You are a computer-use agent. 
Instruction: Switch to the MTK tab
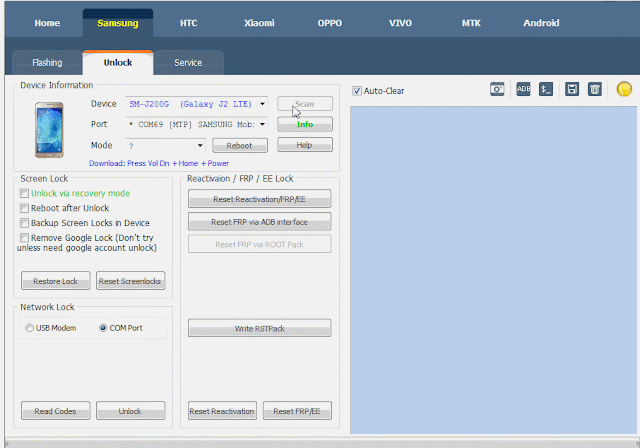[x=471, y=23]
